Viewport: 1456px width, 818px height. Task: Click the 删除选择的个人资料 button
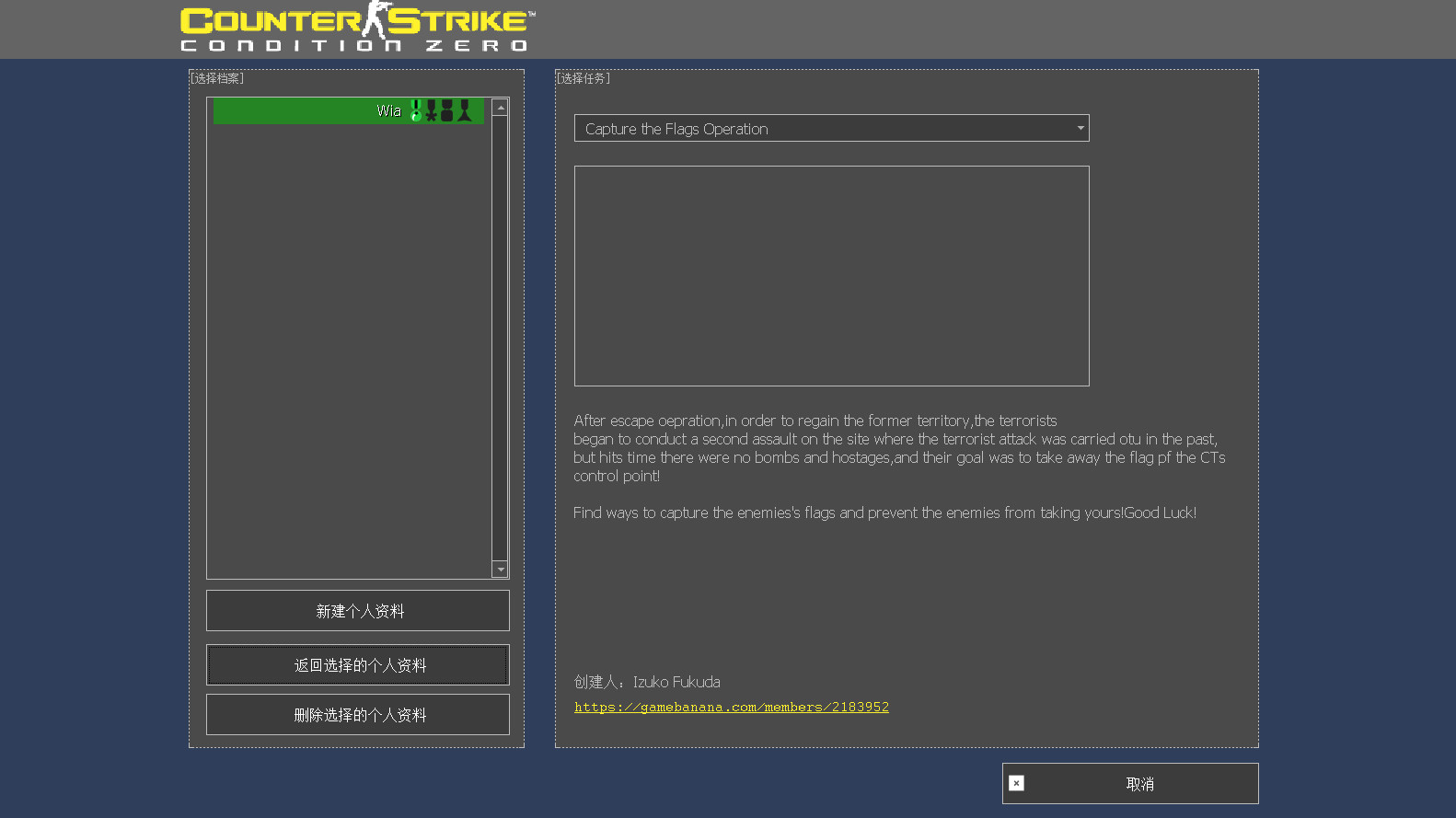358,715
